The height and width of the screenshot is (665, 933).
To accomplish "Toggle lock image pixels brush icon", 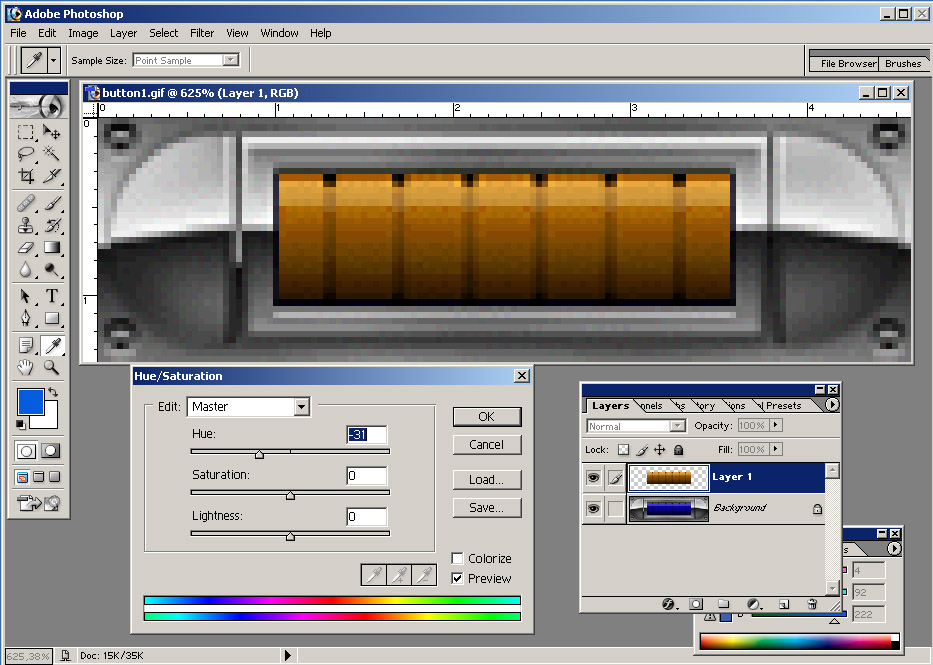I will 641,450.
